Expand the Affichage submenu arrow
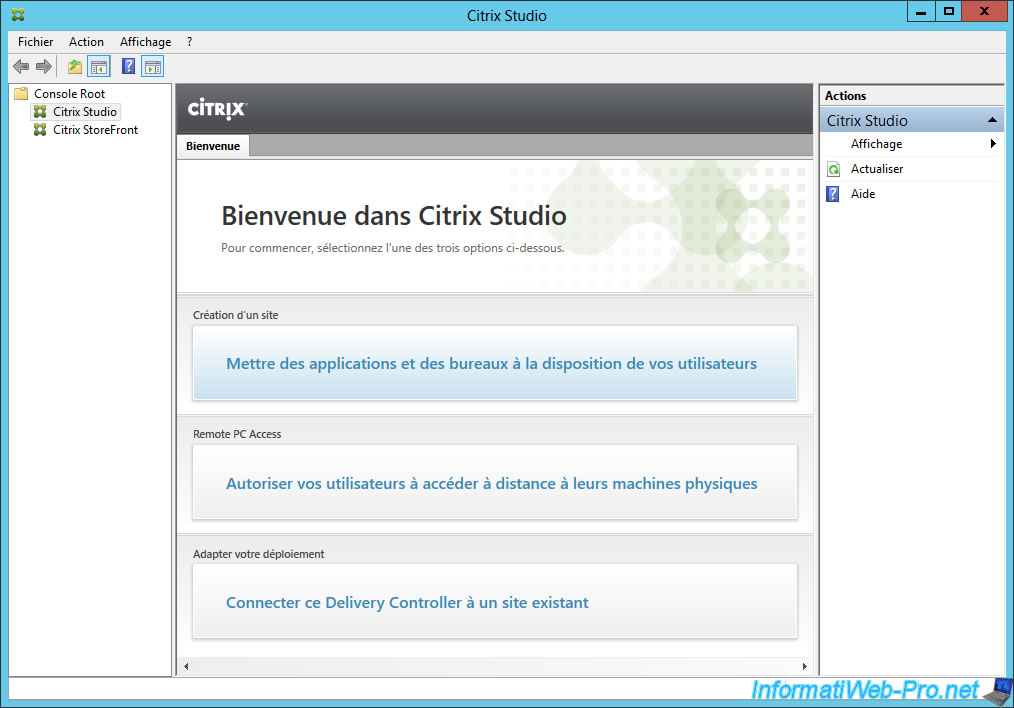Image resolution: width=1014 pixels, height=708 pixels. 993,144
